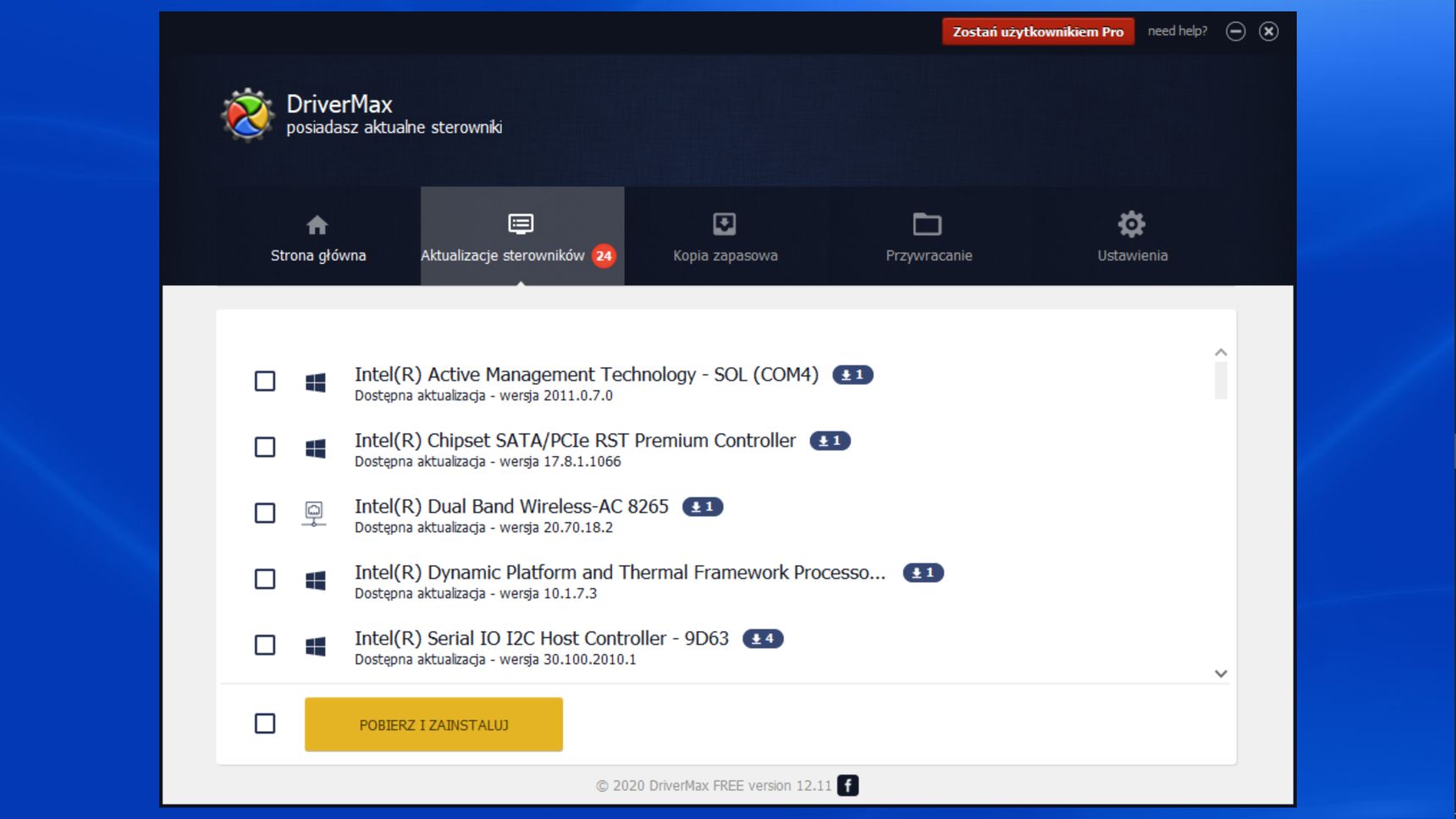Minimize the DriverMax window
1456x819 pixels.
pyautogui.click(x=1236, y=31)
